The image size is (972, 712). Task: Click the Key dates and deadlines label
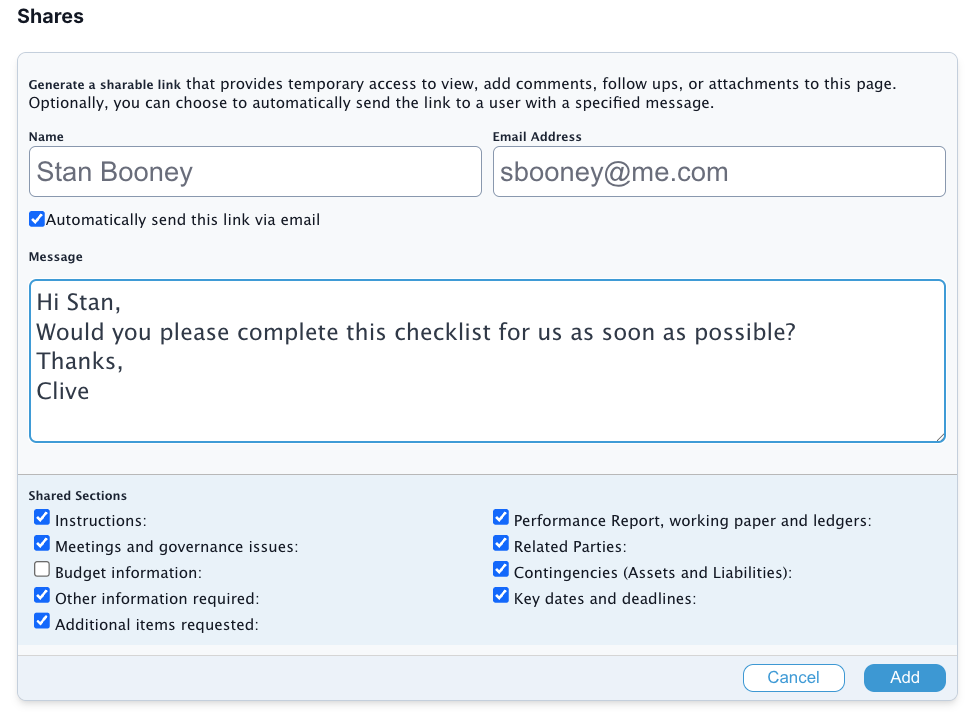click(x=605, y=599)
